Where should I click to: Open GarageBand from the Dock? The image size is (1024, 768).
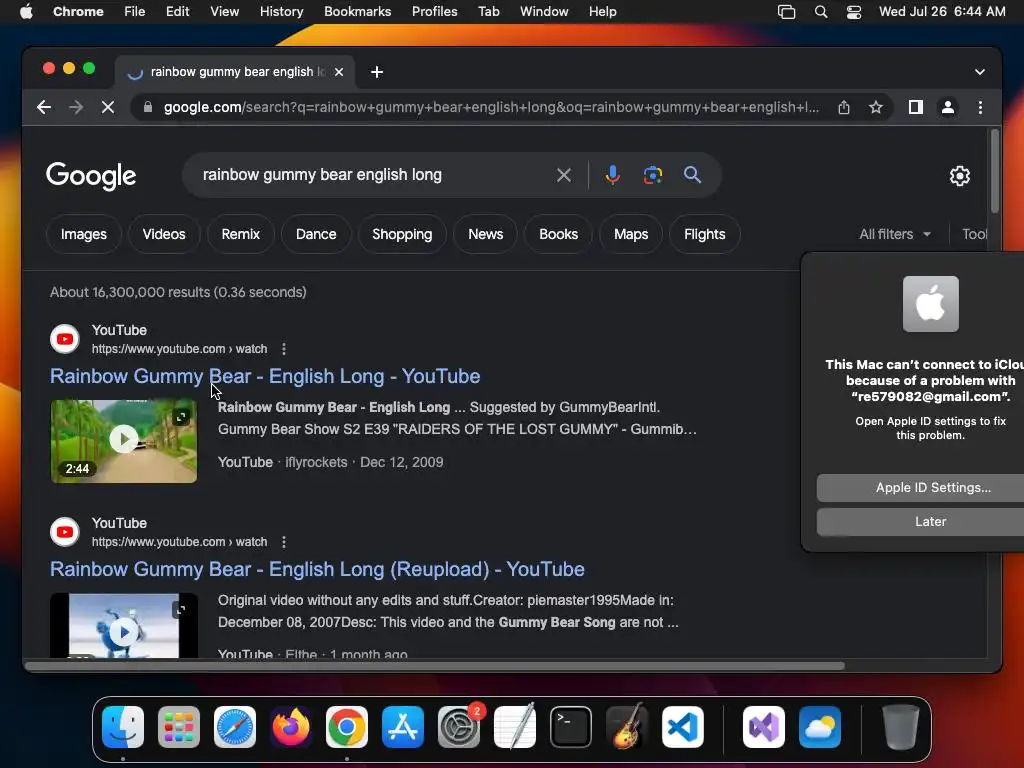click(627, 726)
